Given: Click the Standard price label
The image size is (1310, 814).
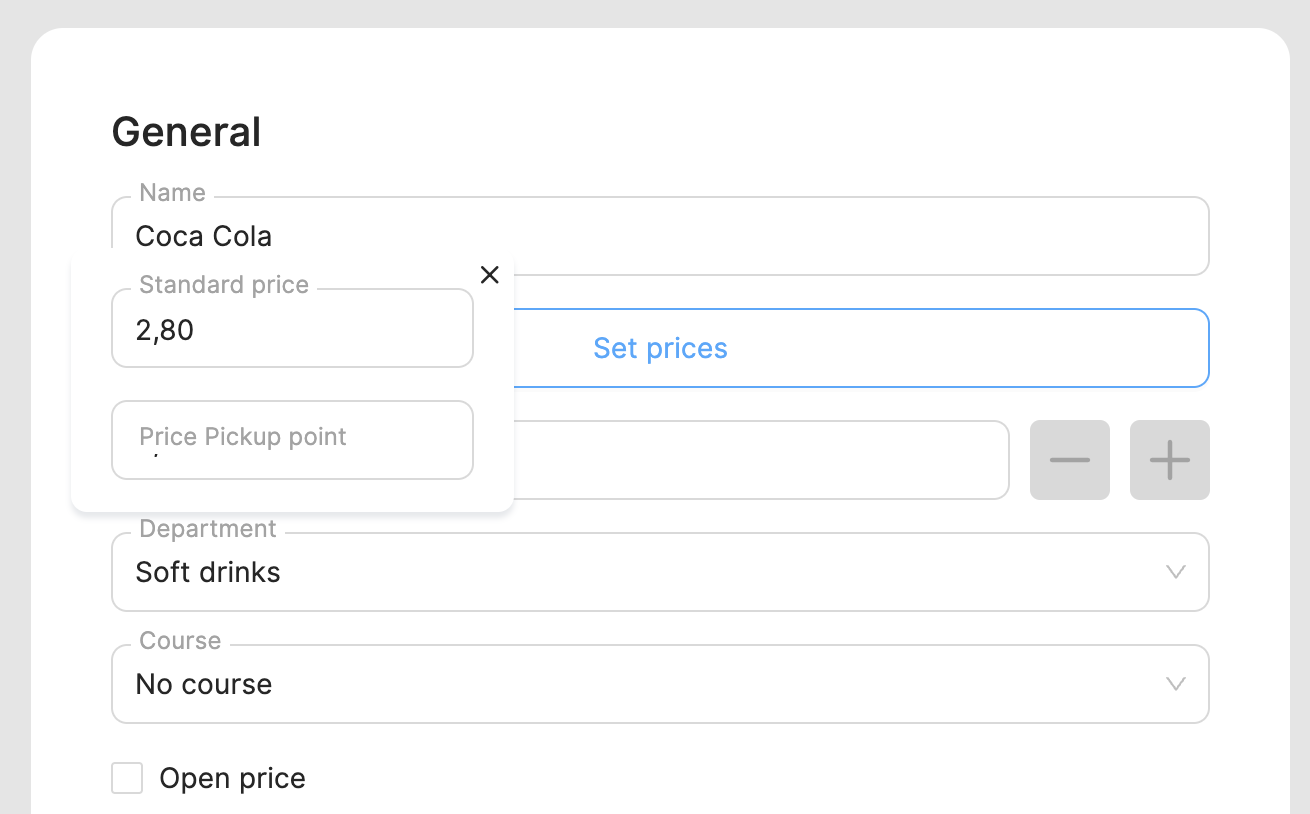Looking at the screenshot, I should (x=224, y=285).
